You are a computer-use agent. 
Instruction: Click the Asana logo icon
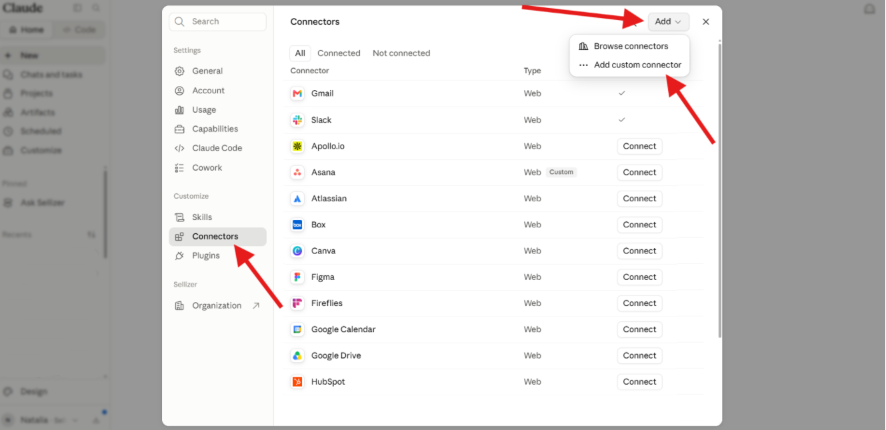click(297, 172)
